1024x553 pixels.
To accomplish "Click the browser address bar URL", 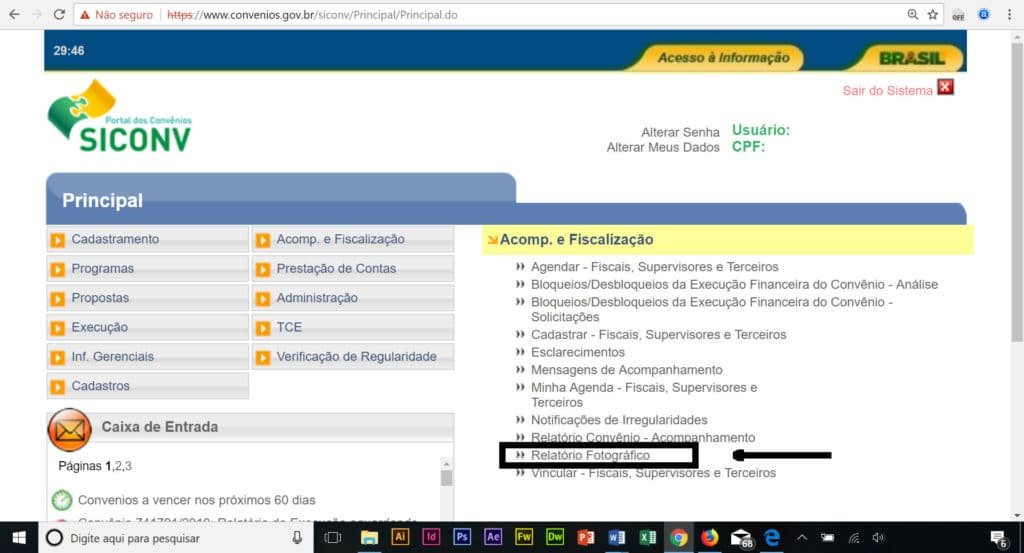I will (312, 14).
